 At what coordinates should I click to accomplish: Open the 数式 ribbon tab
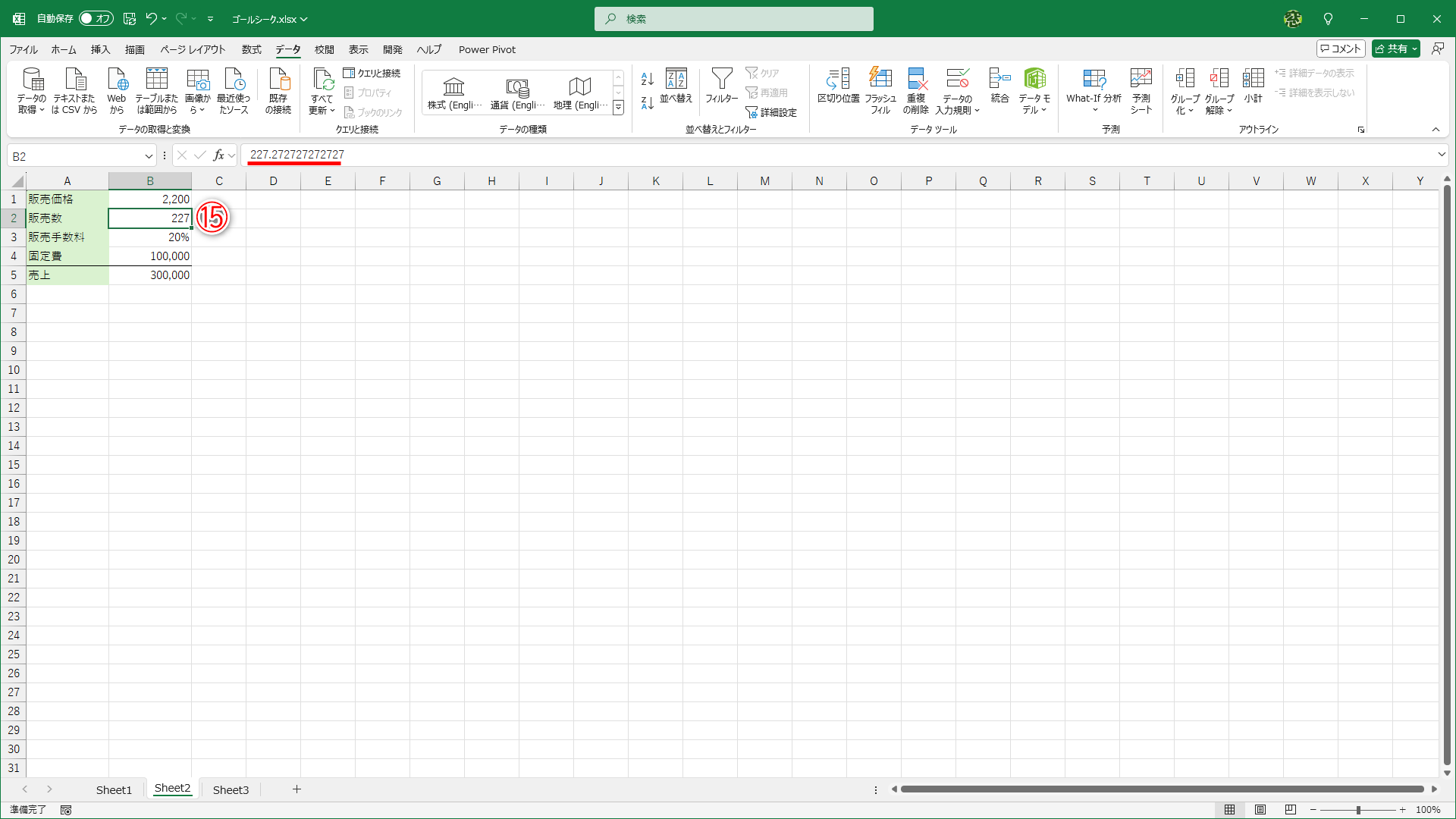251,49
